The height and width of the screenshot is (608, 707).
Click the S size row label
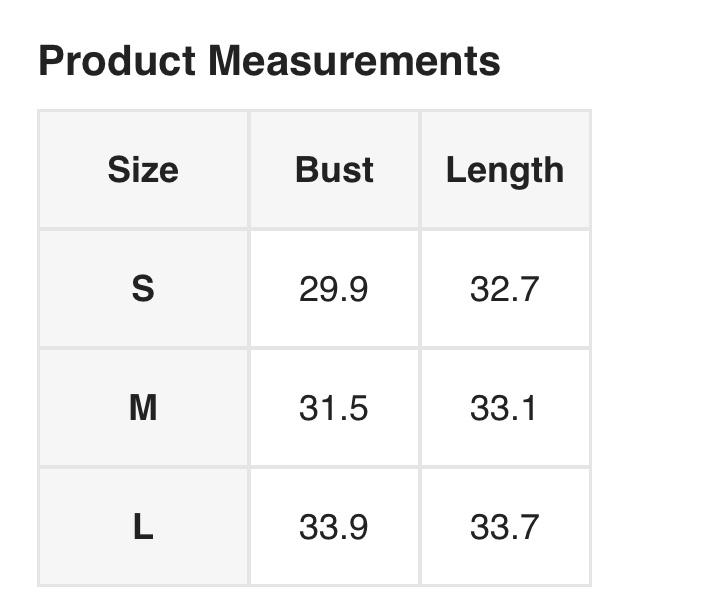tap(143, 289)
